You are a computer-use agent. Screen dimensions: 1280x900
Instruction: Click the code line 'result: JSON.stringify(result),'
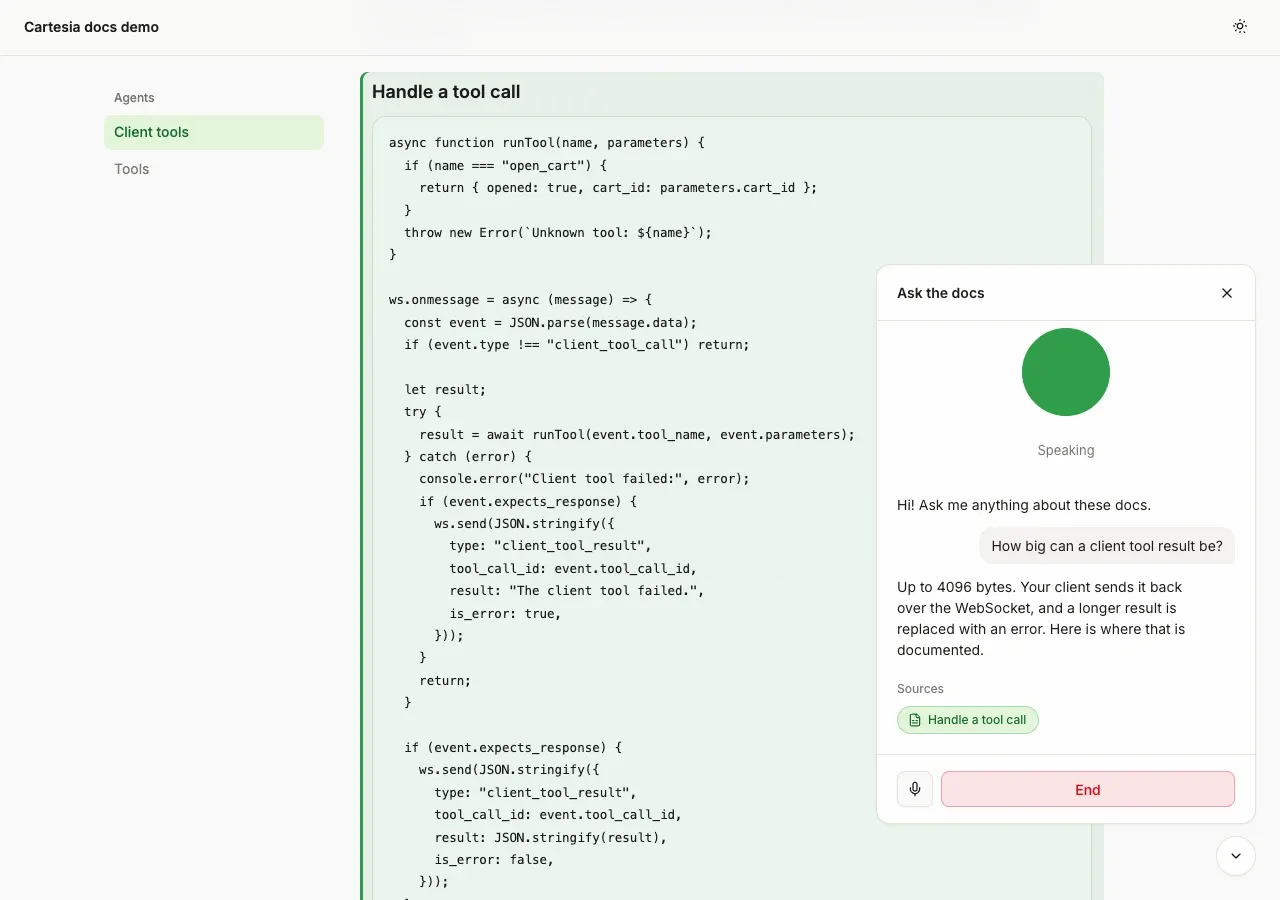pos(550,837)
